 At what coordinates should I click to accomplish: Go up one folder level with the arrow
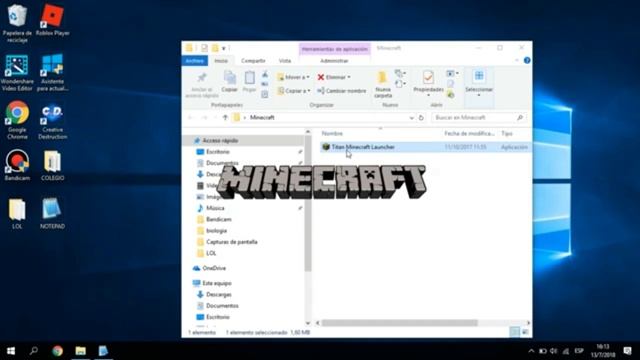pyautogui.click(x=225, y=118)
